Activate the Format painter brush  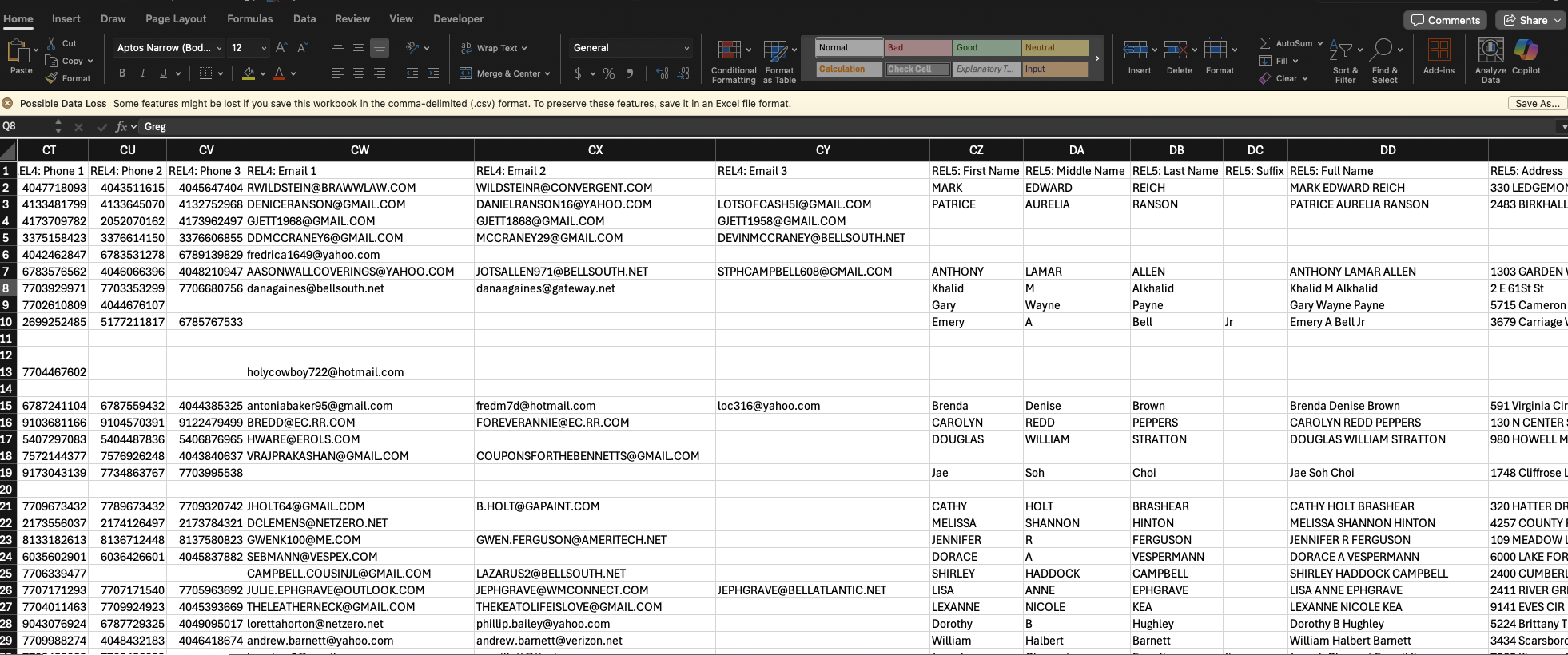[x=51, y=78]
